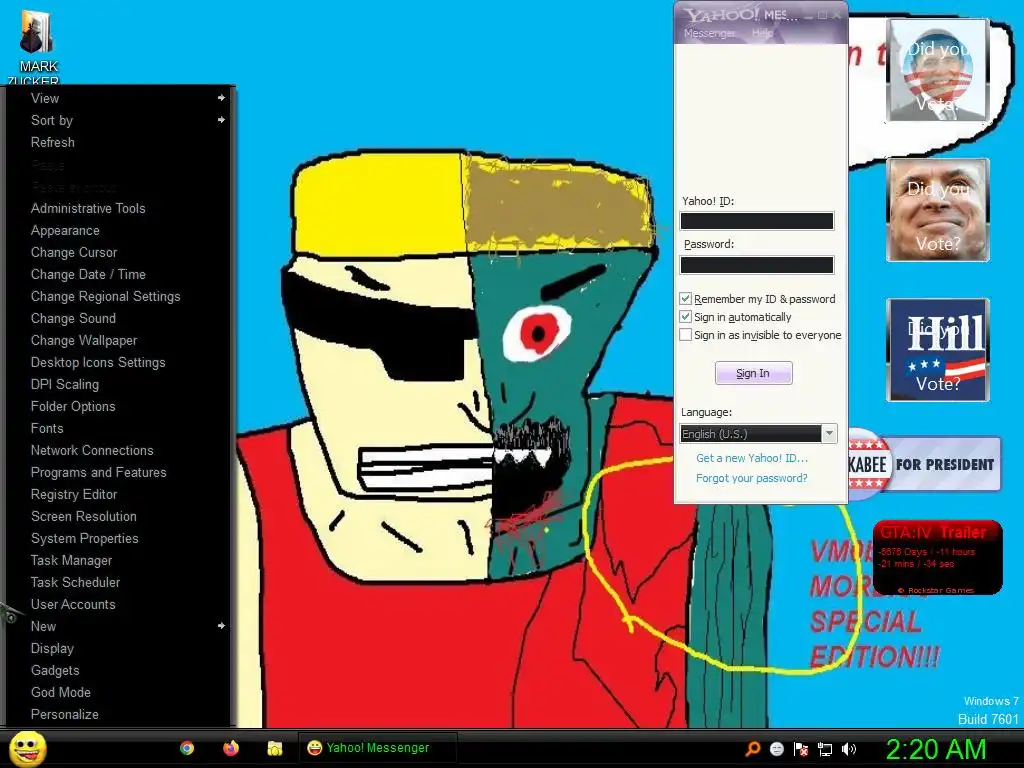Screen dimensions: 1024x768
Task: Open the Messenger menu in Yahoo window
Action: coord(709,33)
